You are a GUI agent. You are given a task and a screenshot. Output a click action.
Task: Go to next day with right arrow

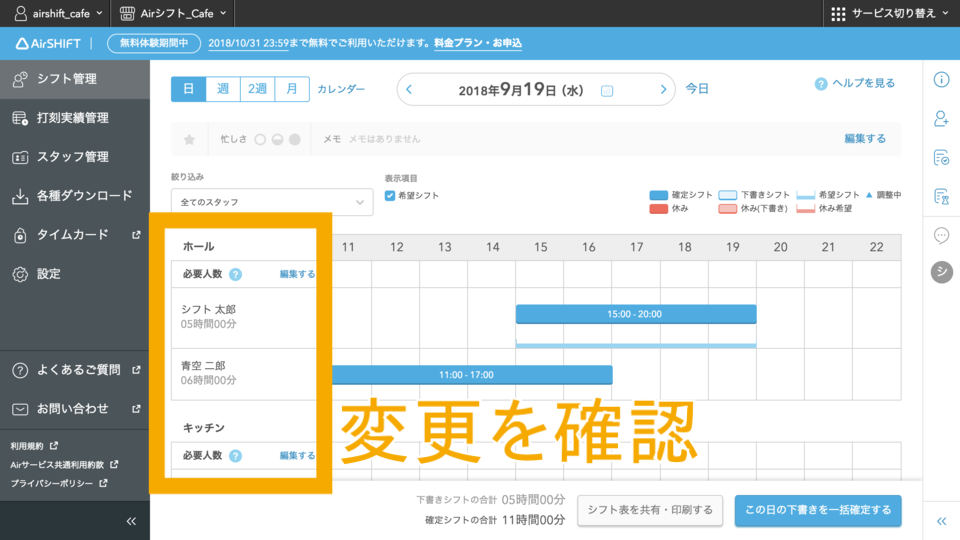[662, 90]
